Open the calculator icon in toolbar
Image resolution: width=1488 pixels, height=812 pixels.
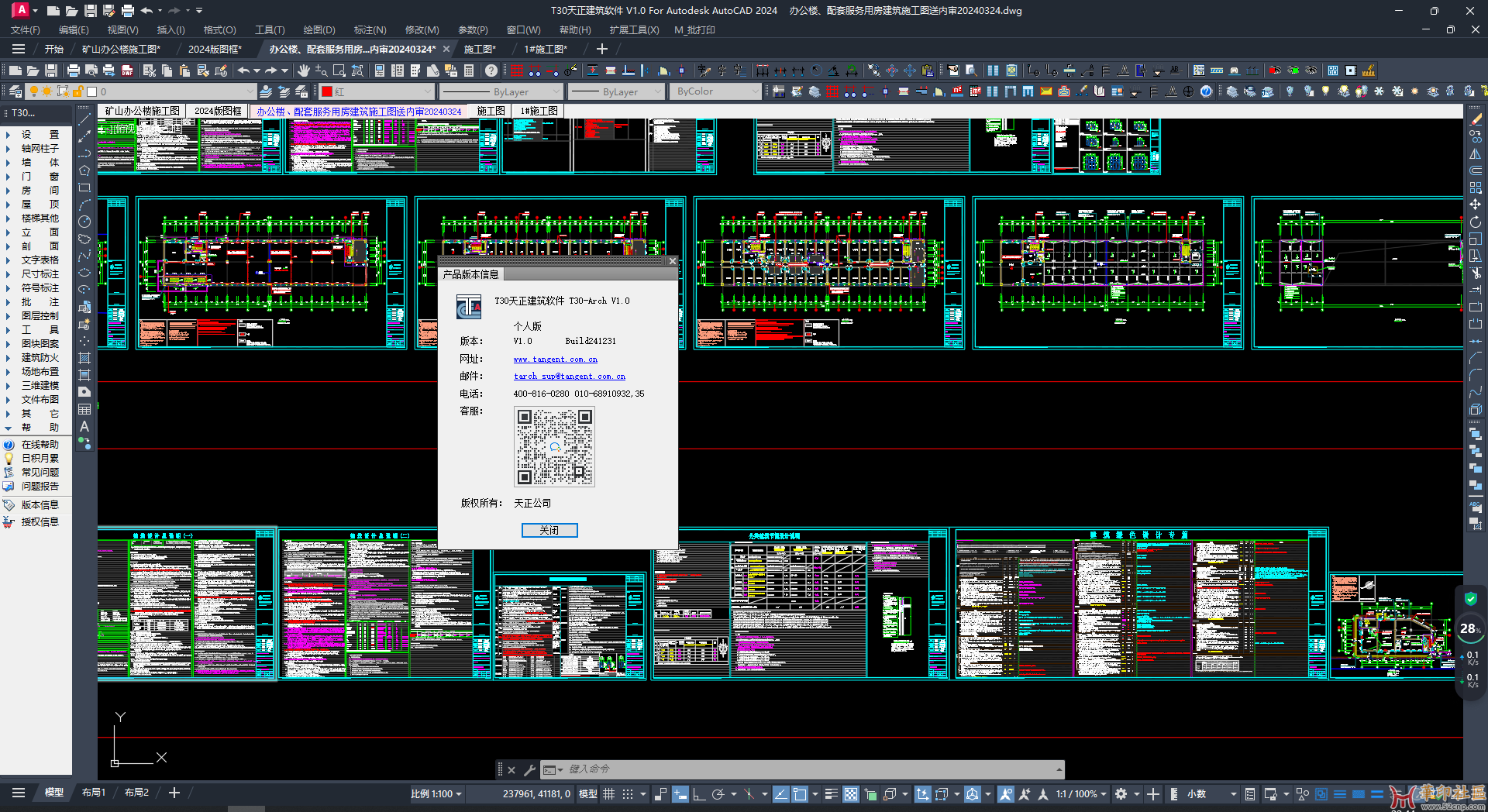pyautogui.click(x=469, y=71)
